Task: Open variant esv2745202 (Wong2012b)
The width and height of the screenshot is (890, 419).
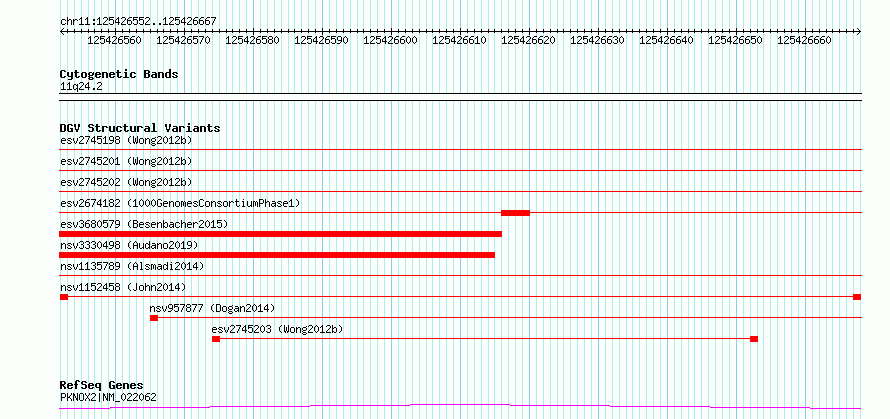Action: point(126,182)
